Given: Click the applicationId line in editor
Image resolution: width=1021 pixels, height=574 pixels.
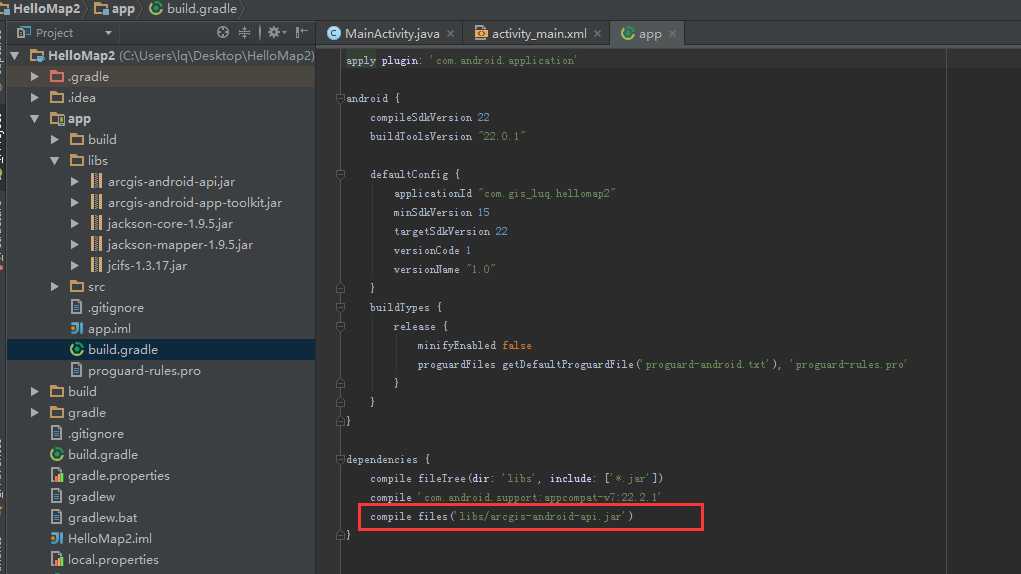Looking at the screenshot, I should (505, 193).
